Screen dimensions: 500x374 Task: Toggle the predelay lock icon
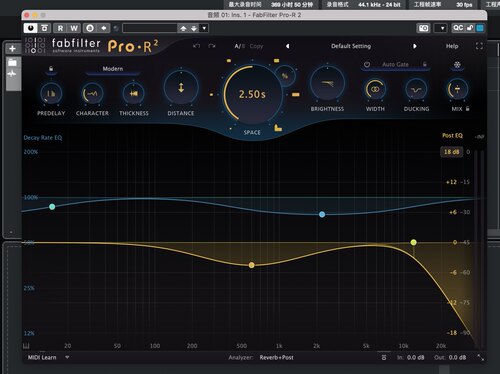(51, 69)
